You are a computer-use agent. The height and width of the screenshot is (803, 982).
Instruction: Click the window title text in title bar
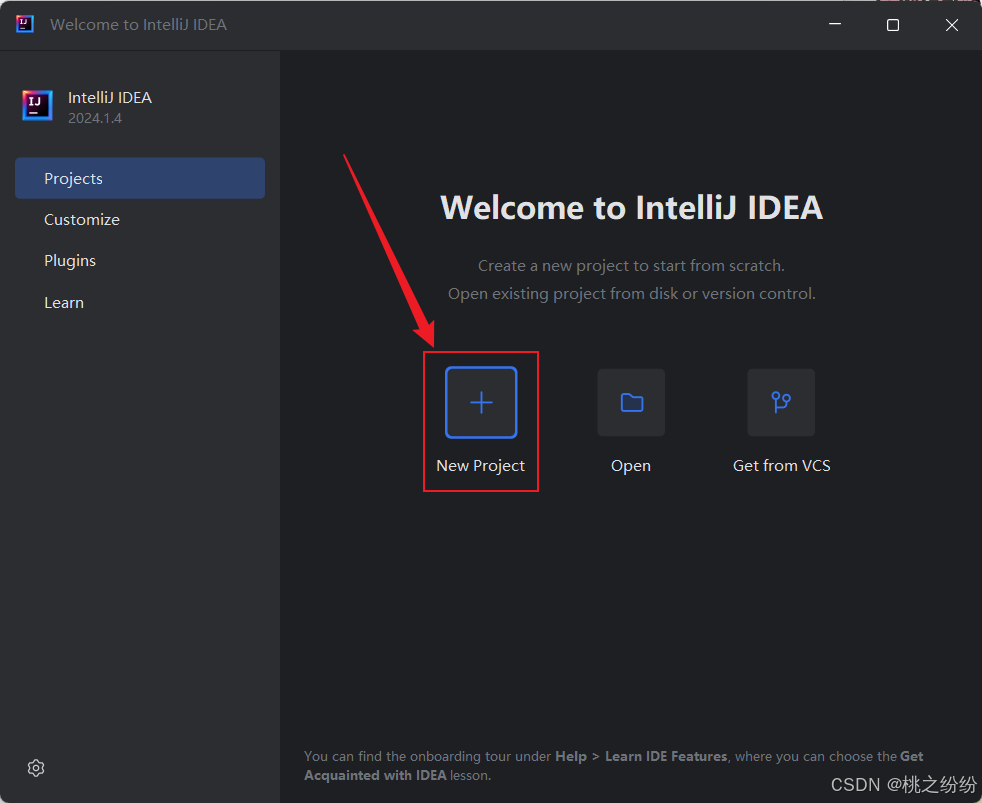(138, 24)
